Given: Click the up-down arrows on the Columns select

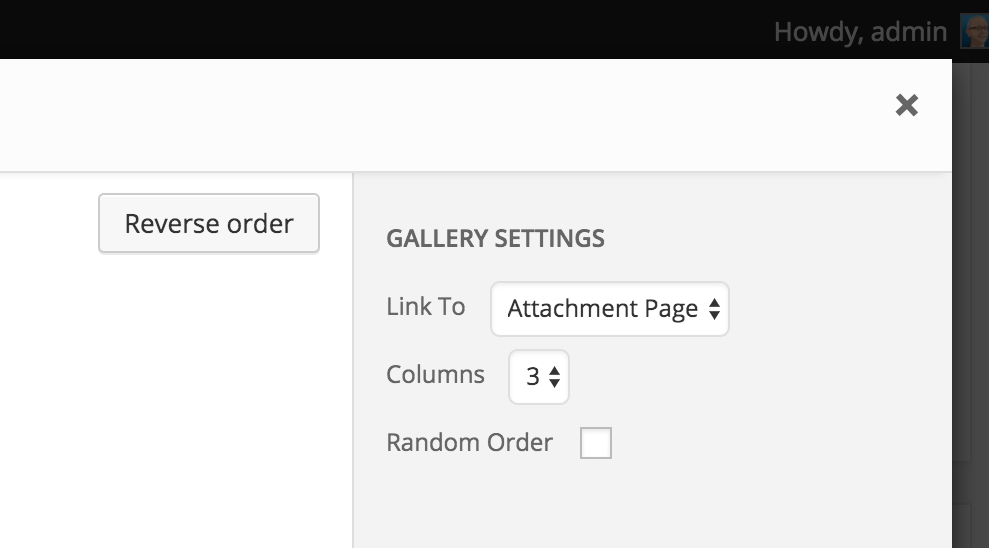Looking at the screenshot, I should 554,377.
